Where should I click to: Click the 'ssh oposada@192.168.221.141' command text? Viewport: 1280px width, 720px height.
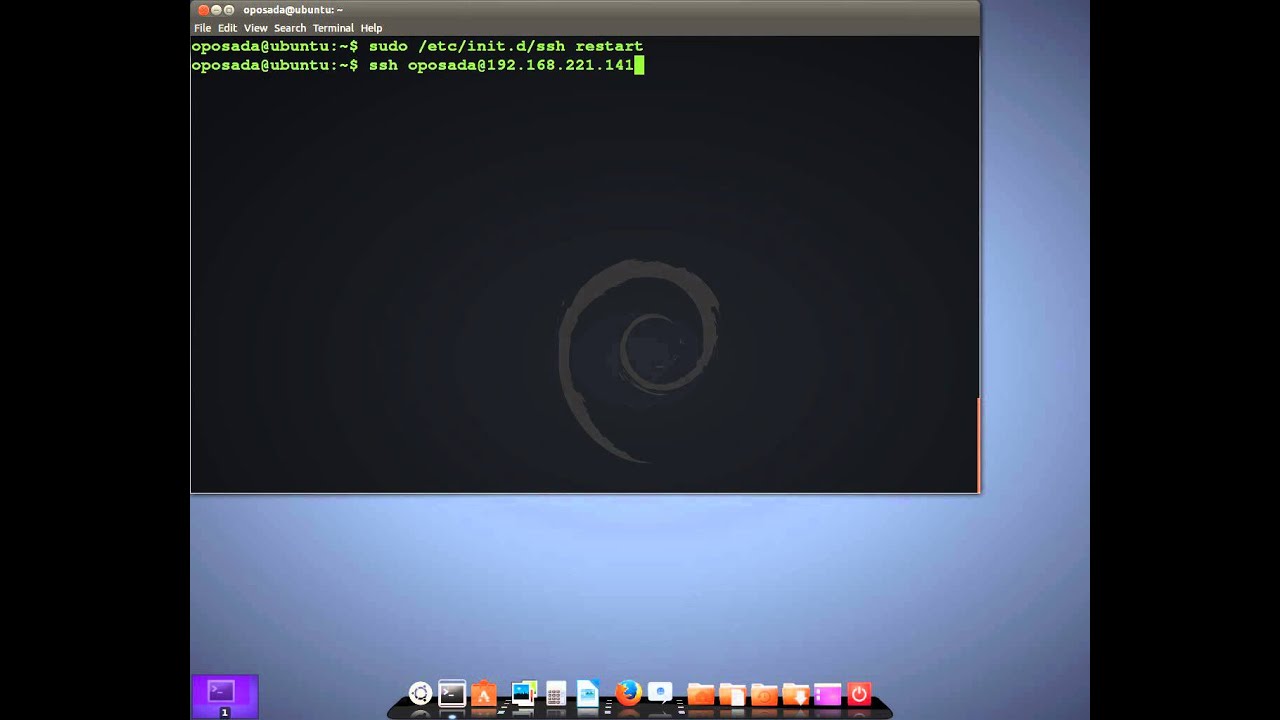tap(501, 65)
